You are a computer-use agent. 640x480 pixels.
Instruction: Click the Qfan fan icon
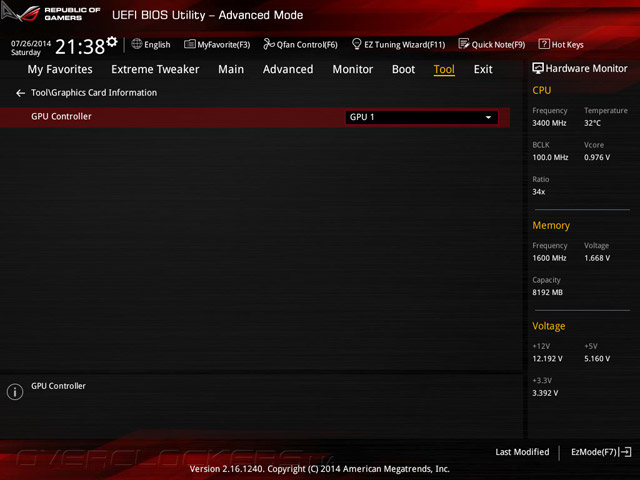(x=269, y=44)
